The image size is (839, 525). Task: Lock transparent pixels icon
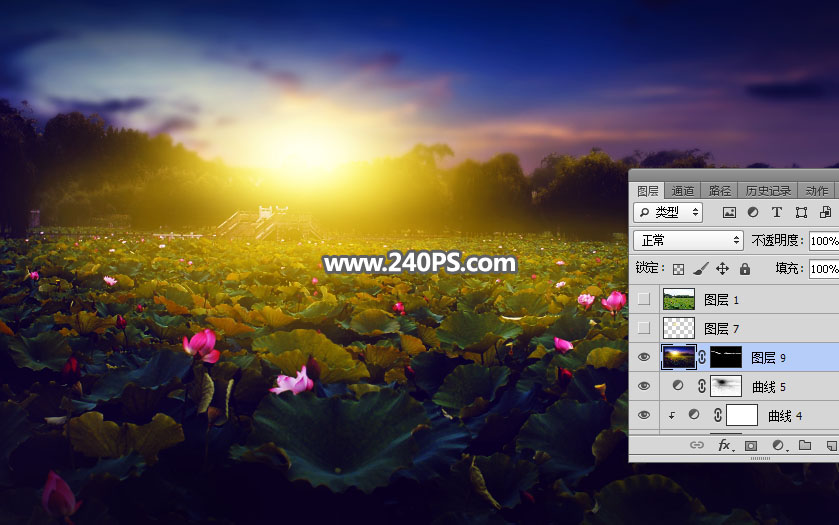tap(678, 269)
